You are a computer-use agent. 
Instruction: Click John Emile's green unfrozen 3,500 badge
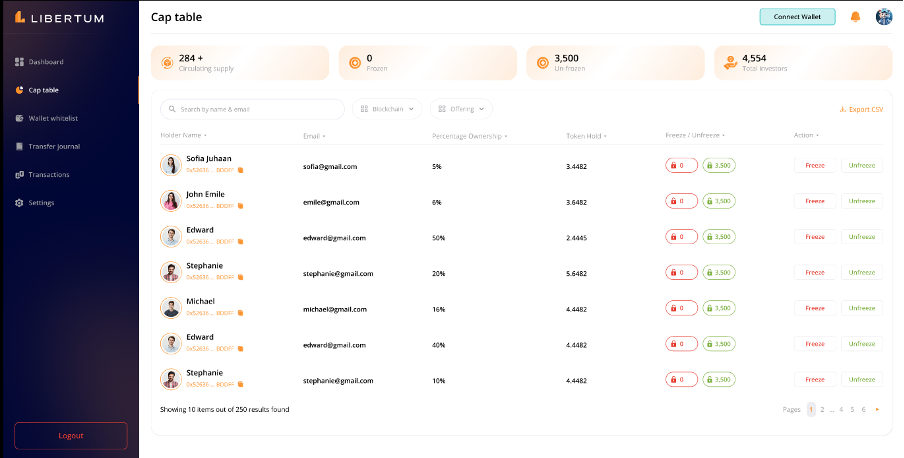pos(719,201)
